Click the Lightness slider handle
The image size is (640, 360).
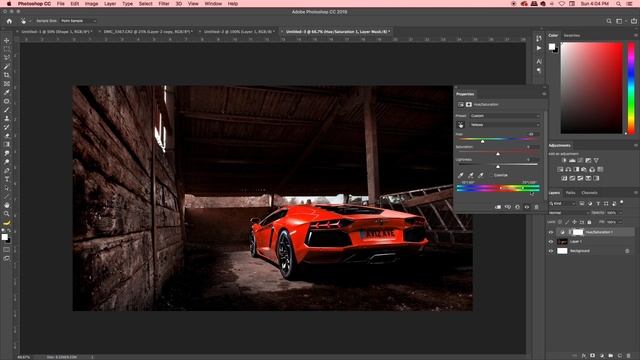click(x=498, y=166)
